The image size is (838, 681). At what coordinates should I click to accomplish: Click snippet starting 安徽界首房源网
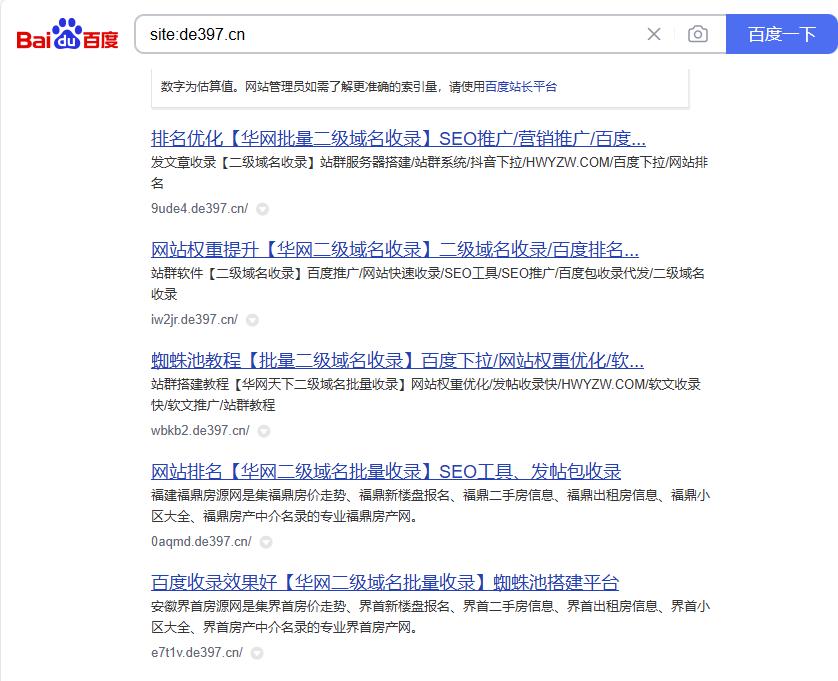(x=430, y=616)
